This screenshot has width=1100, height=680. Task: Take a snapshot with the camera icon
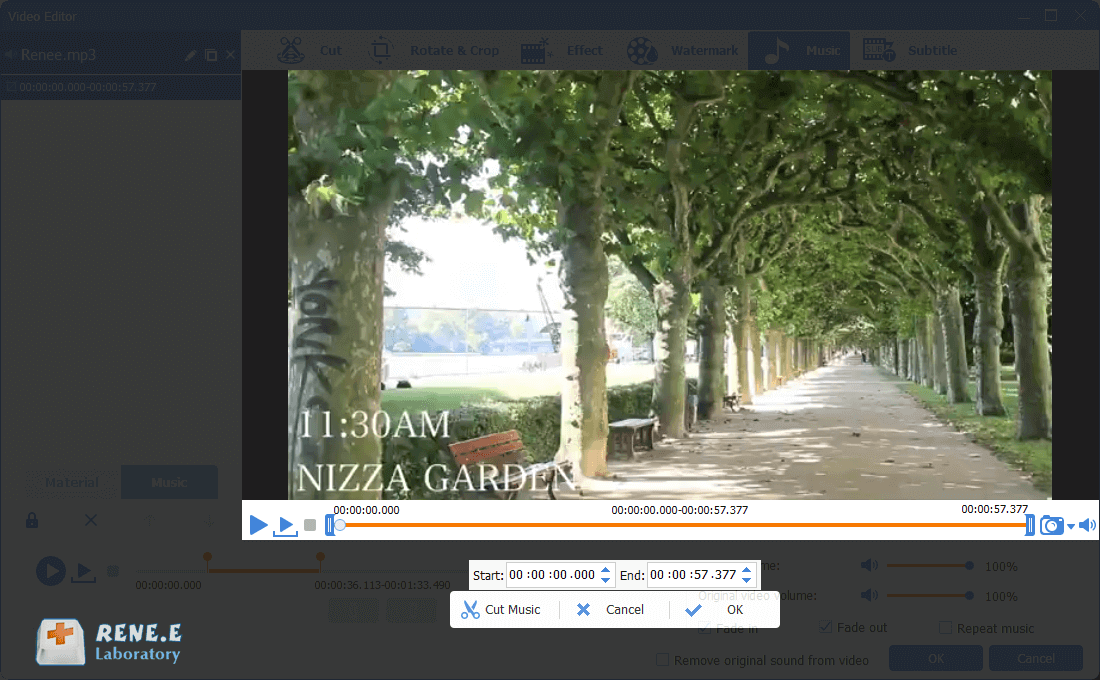pos(1051,525)
